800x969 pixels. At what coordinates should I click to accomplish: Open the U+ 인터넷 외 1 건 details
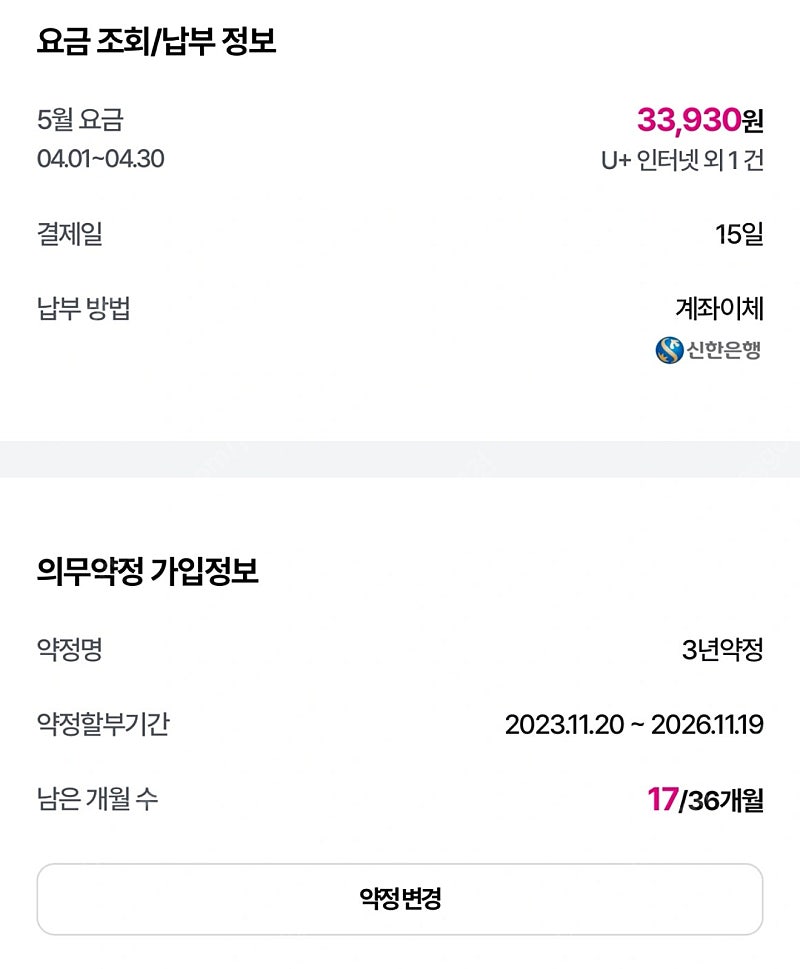(x=682, y=161)
